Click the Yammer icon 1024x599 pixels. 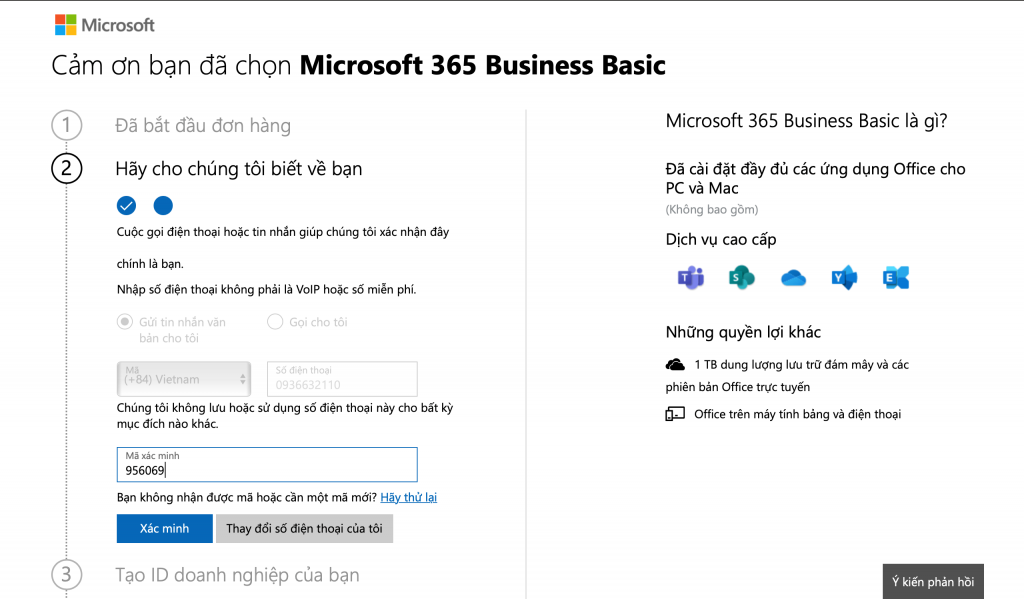pyautogui.click(x=844, y=278)
